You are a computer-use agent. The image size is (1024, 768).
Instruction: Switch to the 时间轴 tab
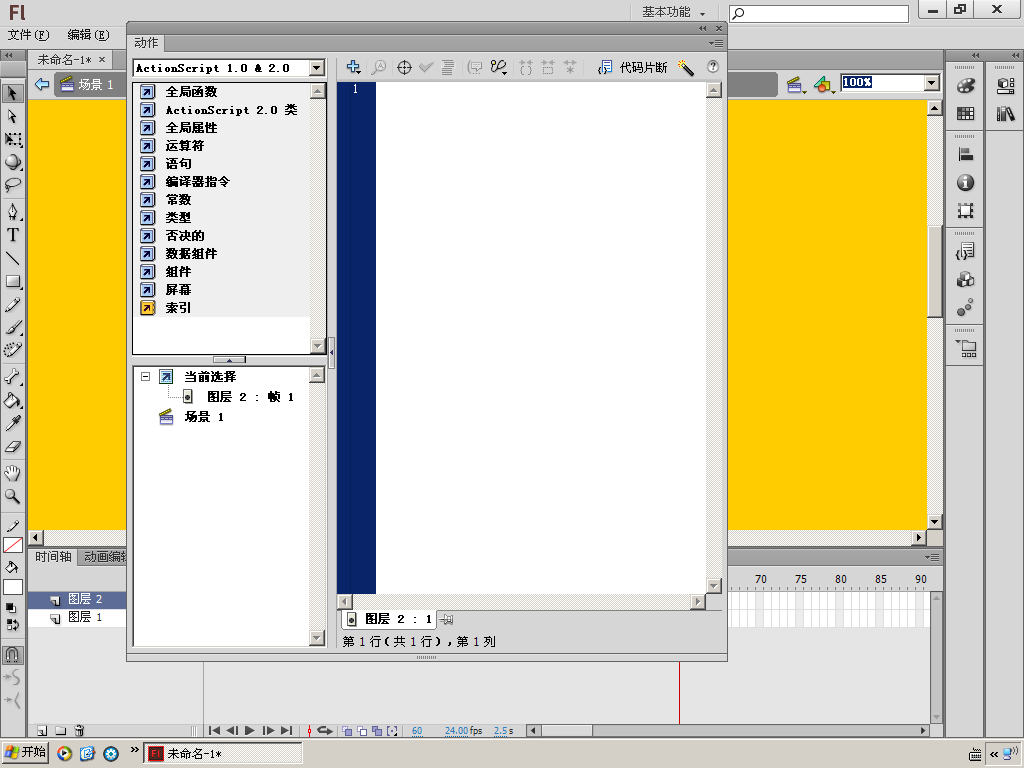click(53, 557)
